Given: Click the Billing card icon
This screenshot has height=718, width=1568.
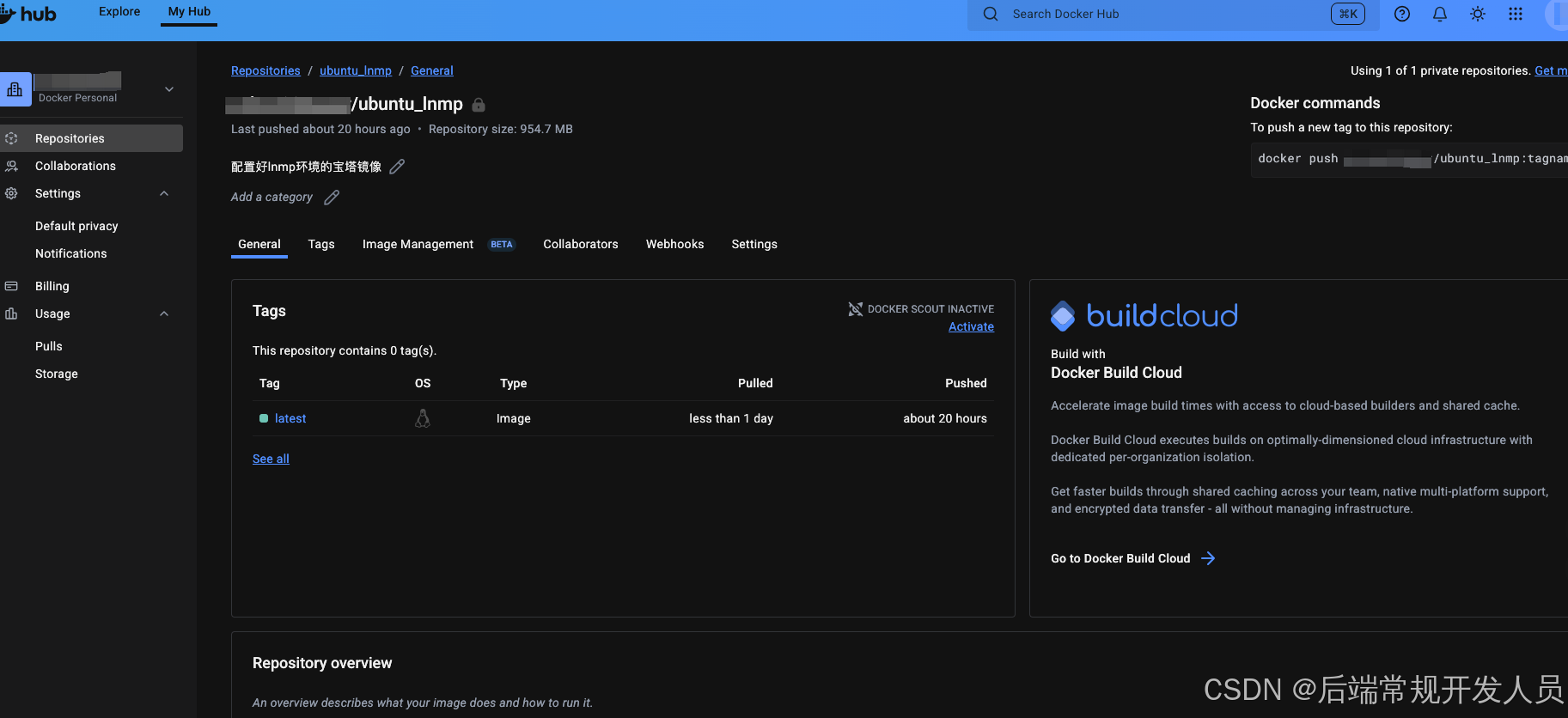Looking at the screenshot, I should (11, 286).
